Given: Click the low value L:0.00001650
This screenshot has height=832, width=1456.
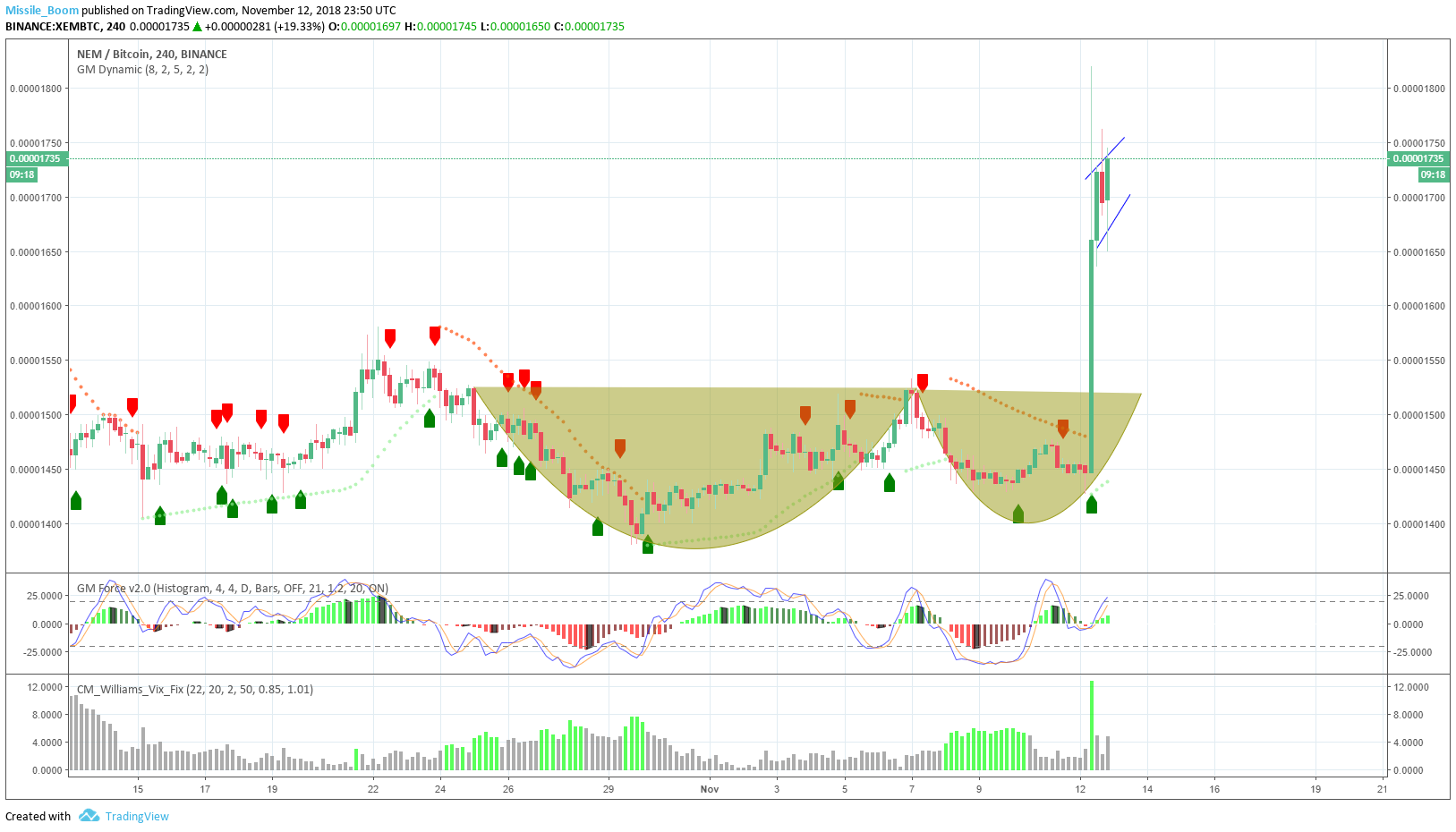Looking at the screenshot, I should [x=515, y=27].
